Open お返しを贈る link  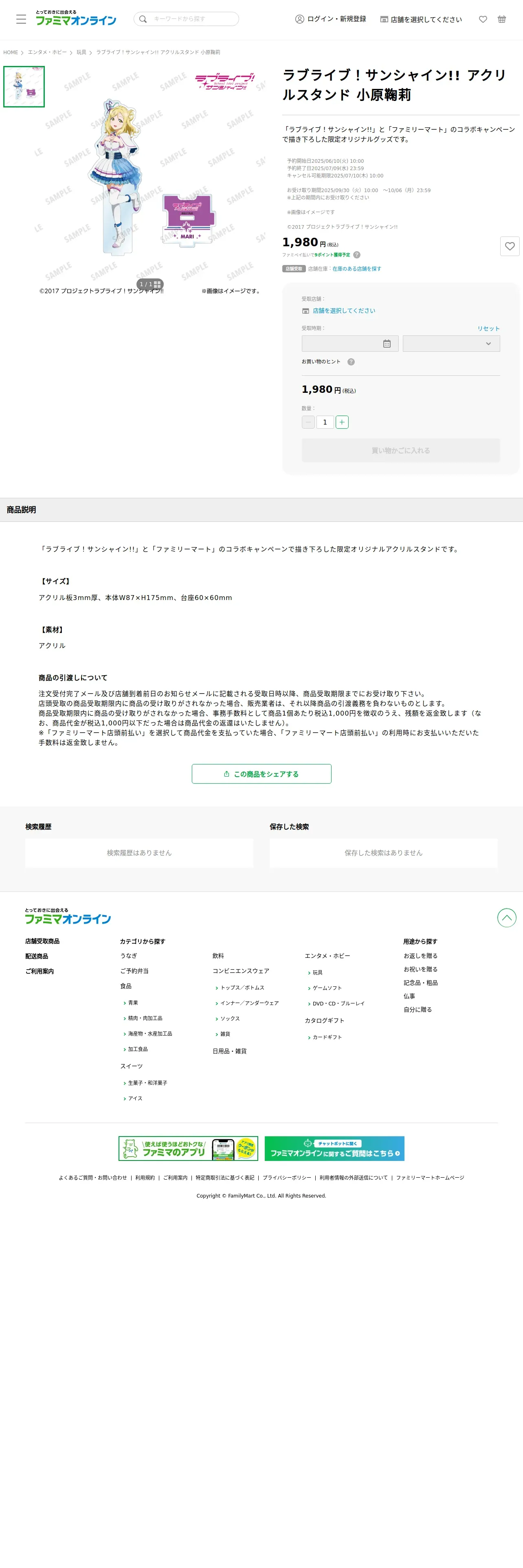pyautogui.click(x=421, y=956)
